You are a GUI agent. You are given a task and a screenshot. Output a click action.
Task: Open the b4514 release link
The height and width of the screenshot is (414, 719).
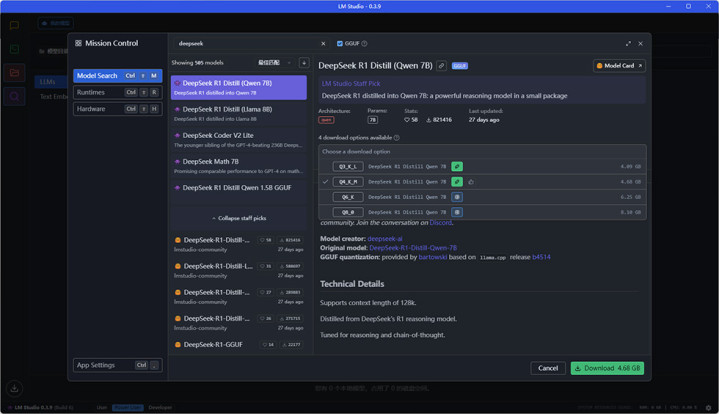click(541, 257)
